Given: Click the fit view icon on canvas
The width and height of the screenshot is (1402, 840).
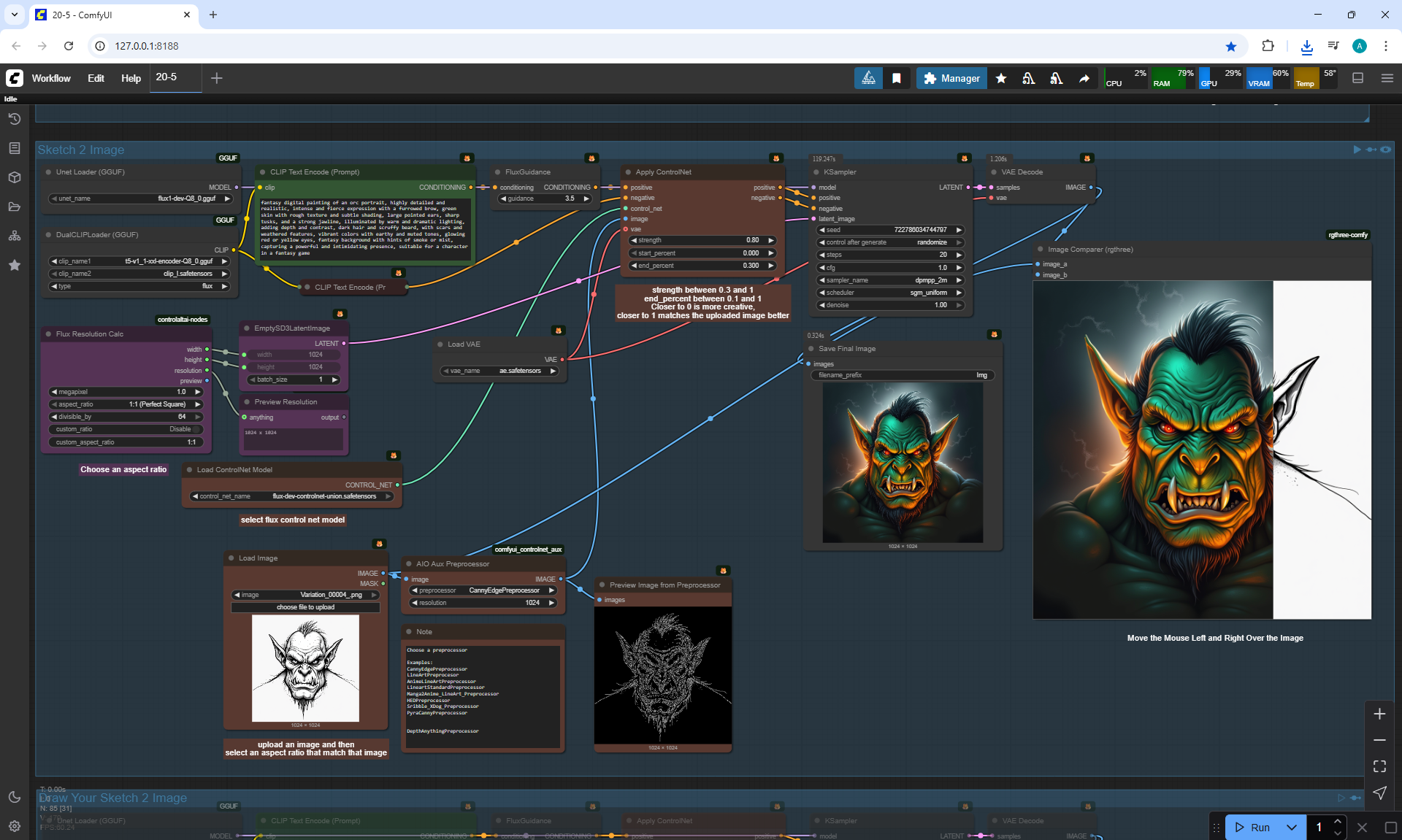Looking at the screenshot, I should pyautogui.click(x=1379, y=766).
